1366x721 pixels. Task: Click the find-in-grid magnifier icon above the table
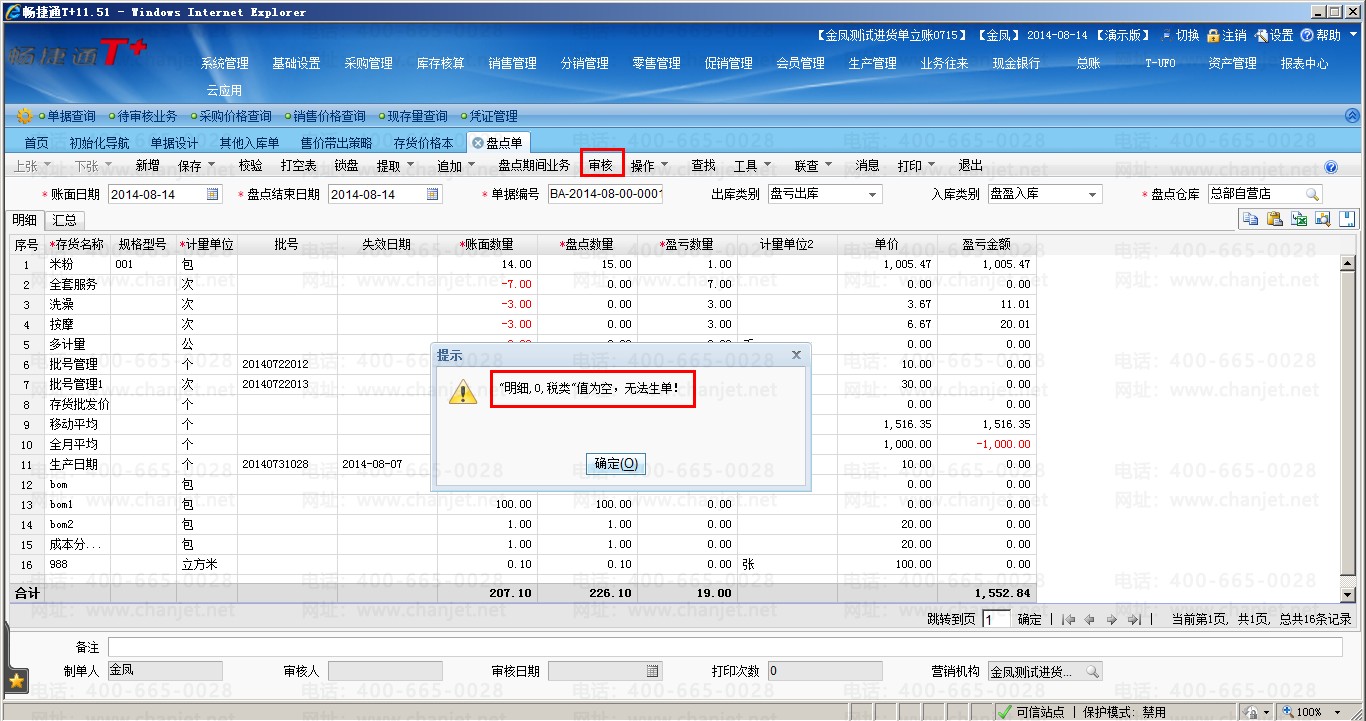(x=1323, y=219)
